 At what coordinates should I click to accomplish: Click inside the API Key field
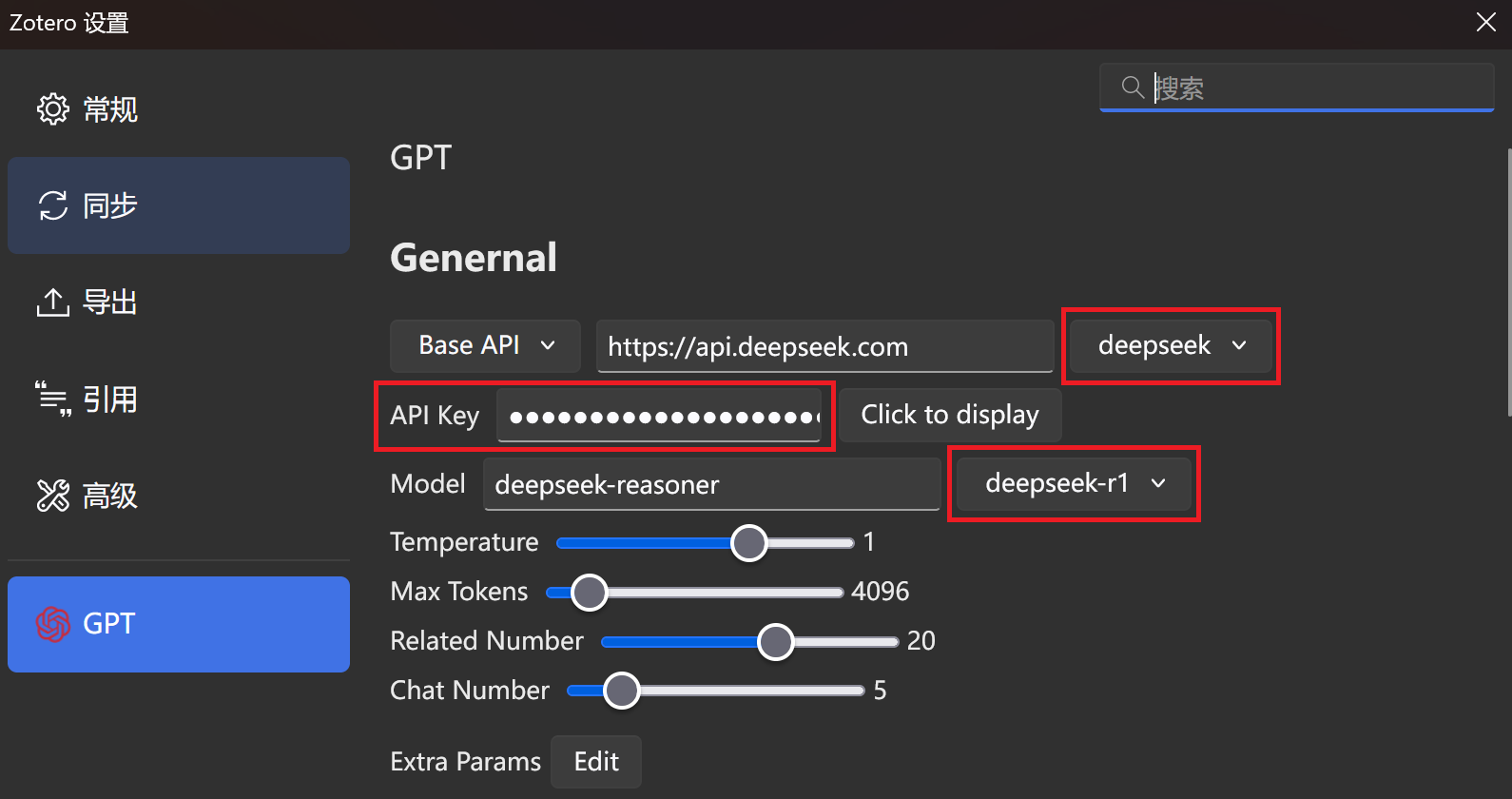pos(661,416)
